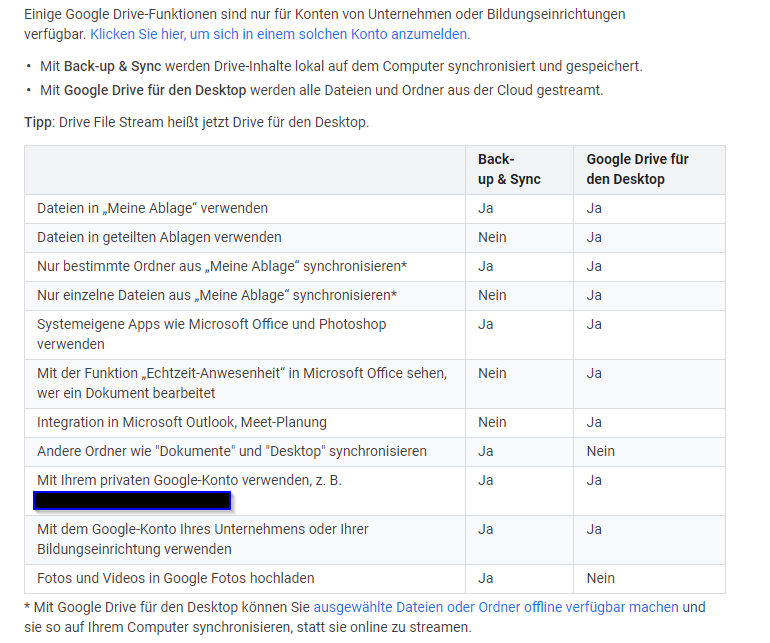Click the bold 'Back-up & Sync' bullet text
Screen dimensions: 770x643
112,66
